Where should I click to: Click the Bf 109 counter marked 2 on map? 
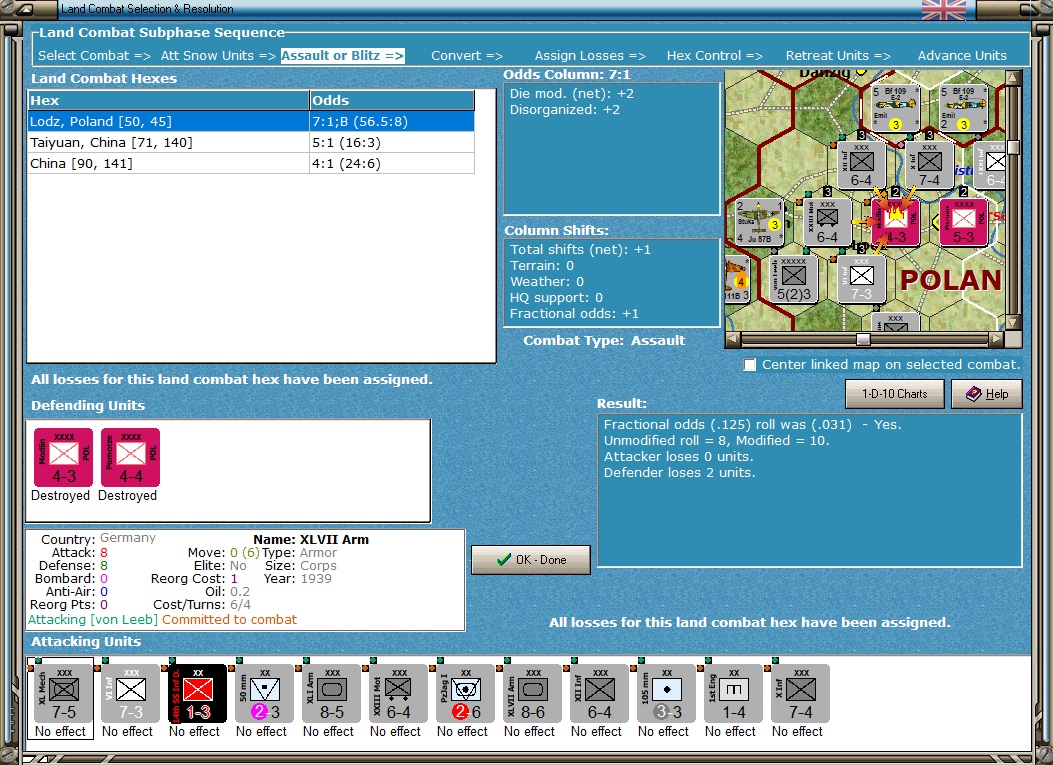click(964, 107)
